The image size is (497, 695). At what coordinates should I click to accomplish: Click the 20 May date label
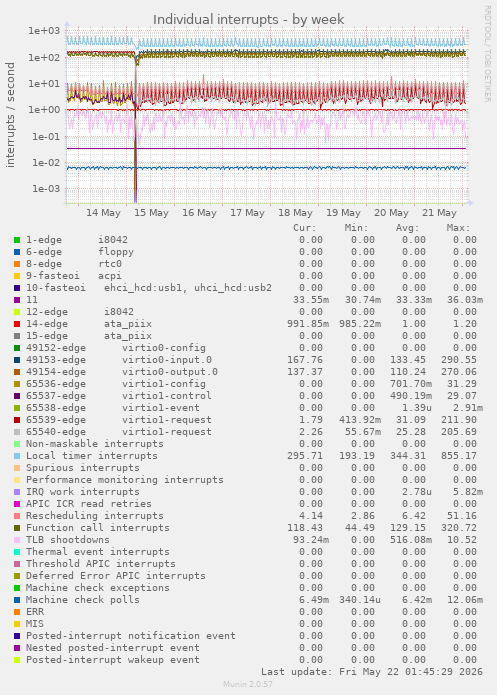[x=391, y=213]
